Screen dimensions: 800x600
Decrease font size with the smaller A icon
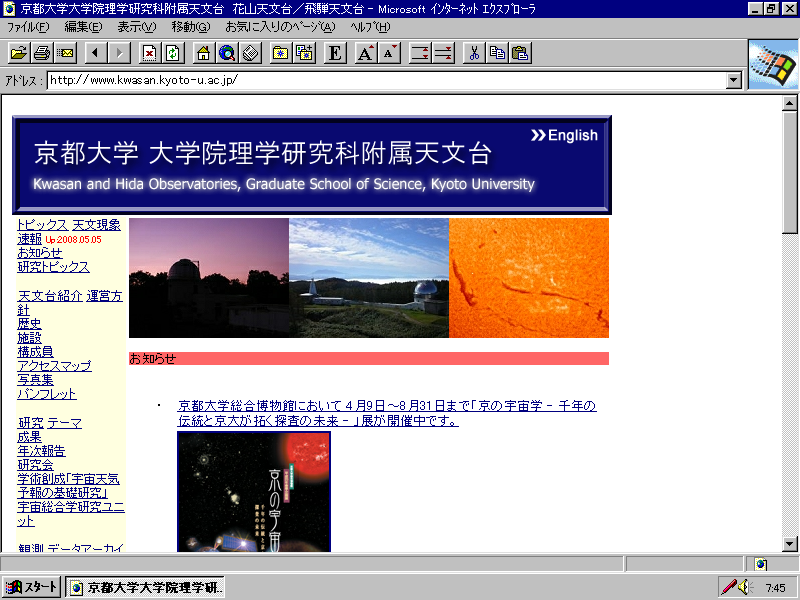pyautogui.click(x=389, y=53)
